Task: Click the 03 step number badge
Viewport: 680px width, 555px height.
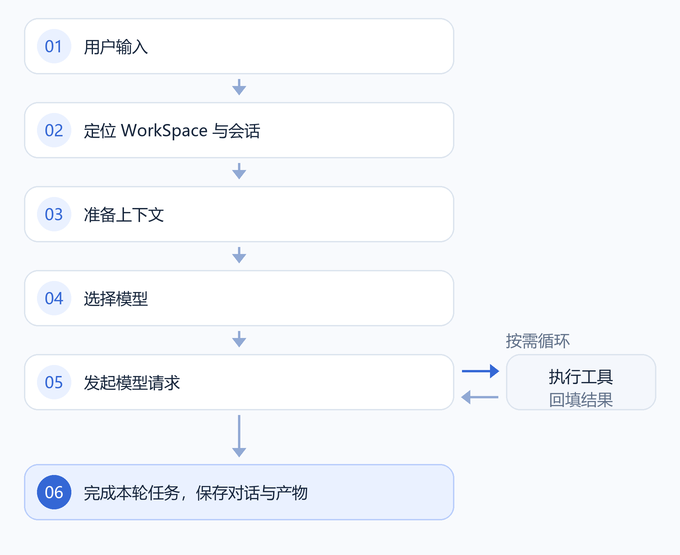Action: (x=54, y=214)
